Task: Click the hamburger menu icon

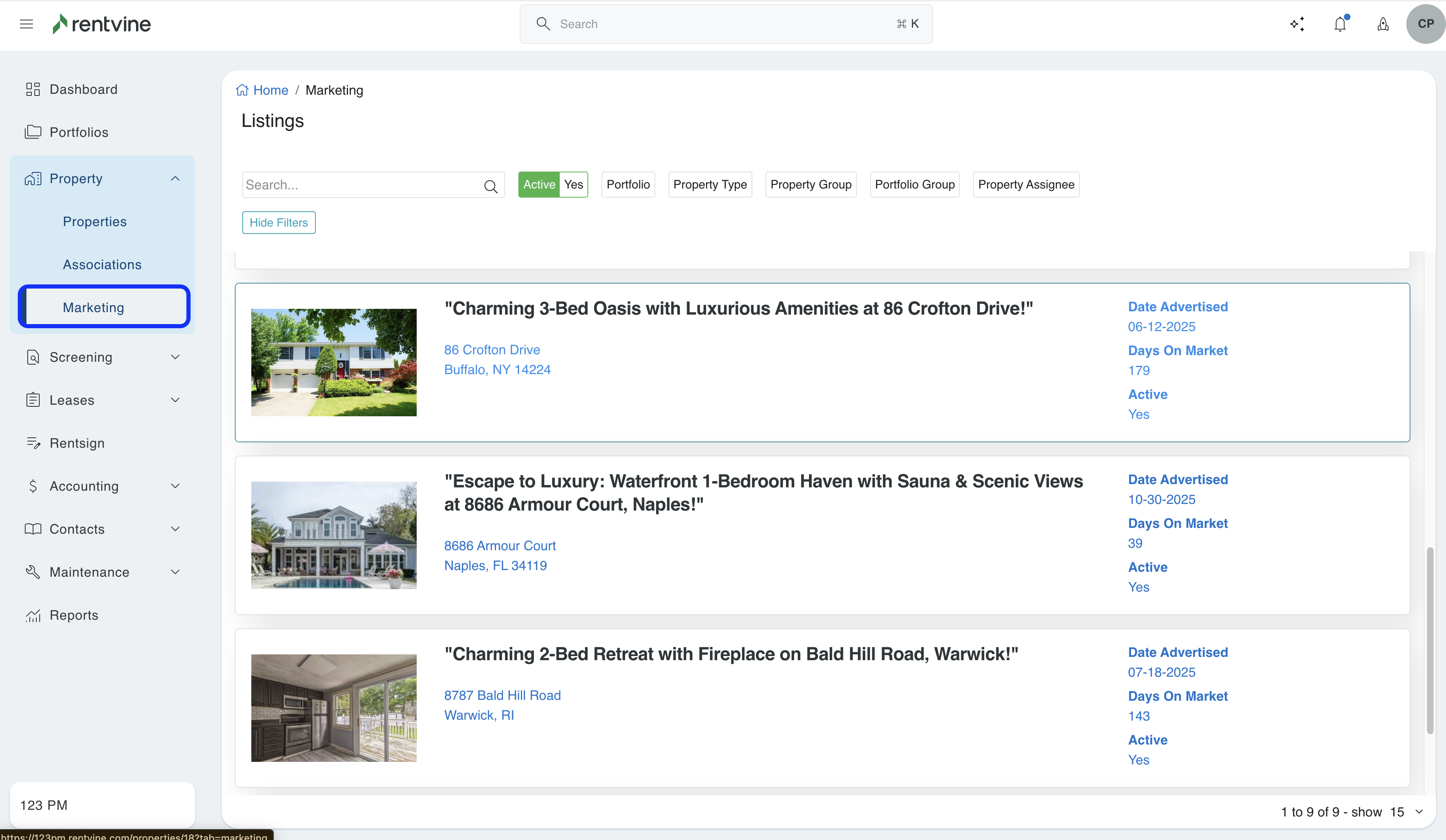Action: coord(26,24)
